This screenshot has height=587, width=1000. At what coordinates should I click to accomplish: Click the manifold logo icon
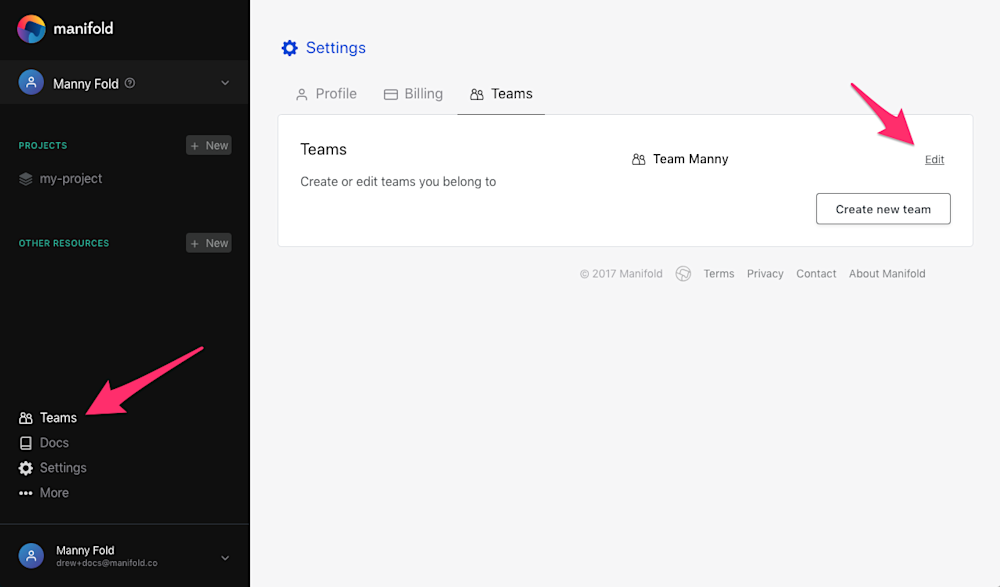coord(31,29)
